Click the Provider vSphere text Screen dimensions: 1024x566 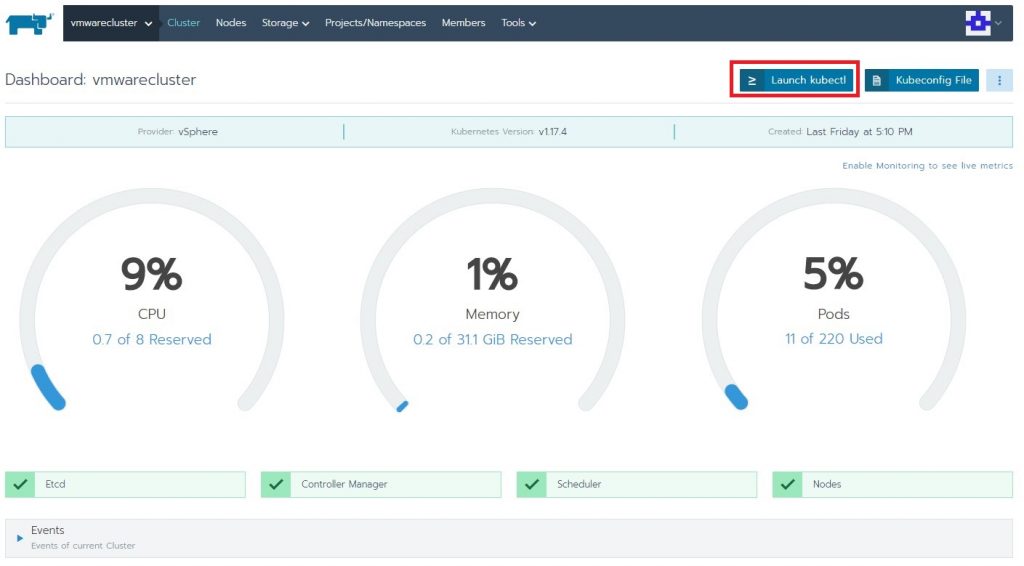pos(178,132)
